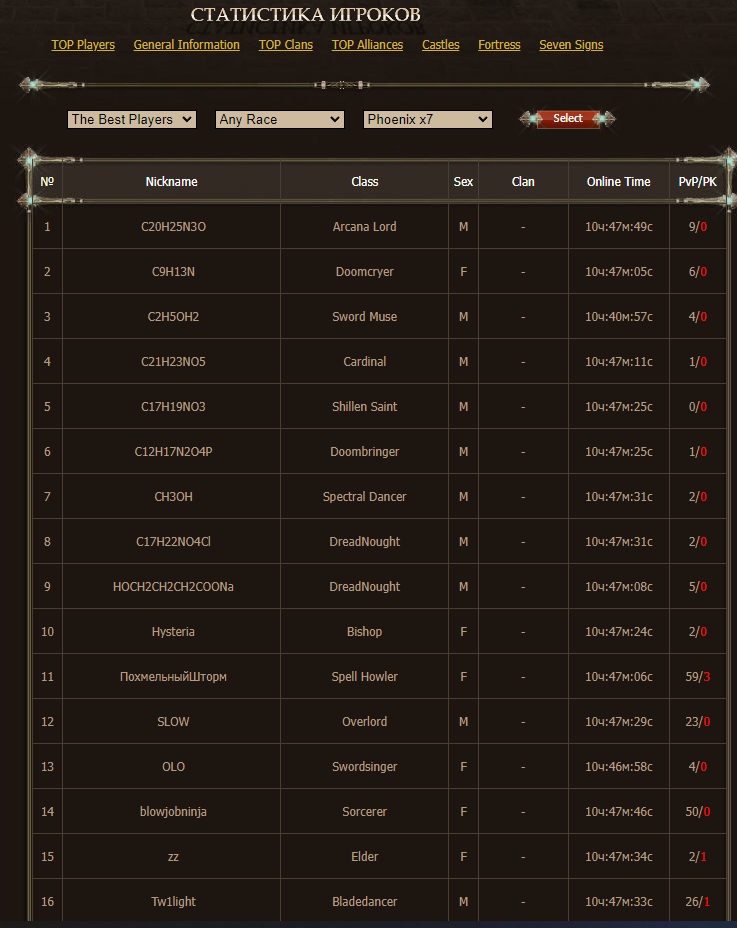Screen dimensions: 737x928
Task: Expand the The Best Players dropdown
Action: [132, 119]
